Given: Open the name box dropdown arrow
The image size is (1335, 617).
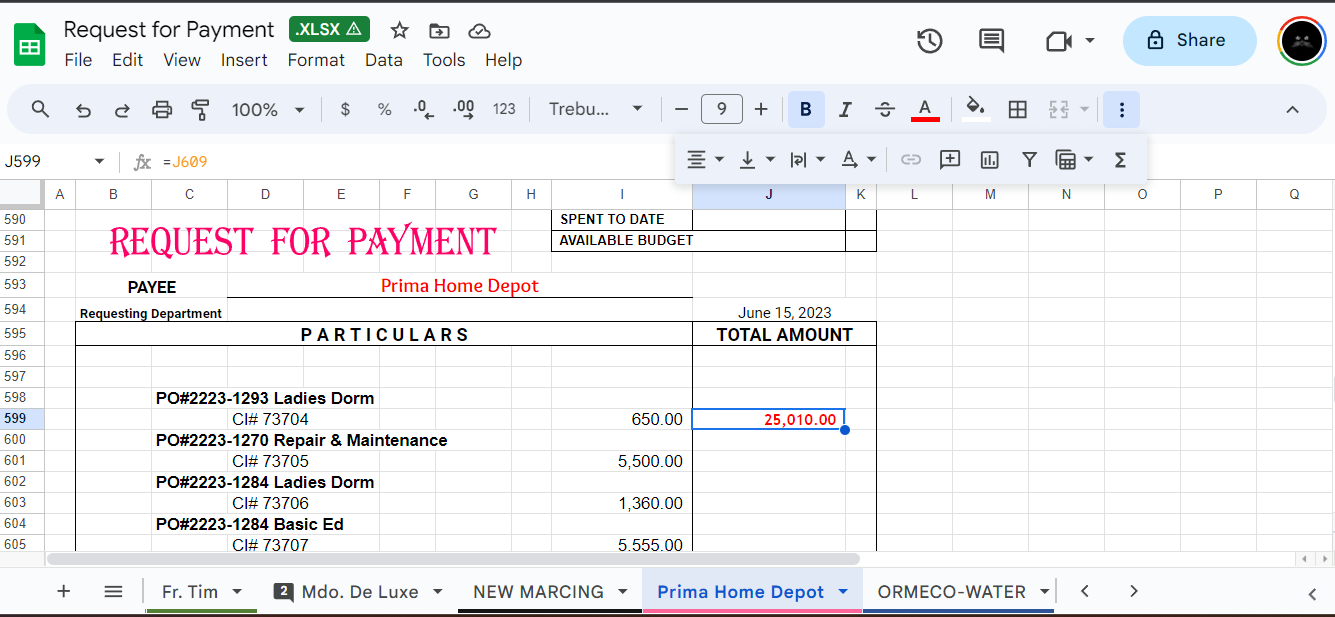Looking at the screenshot, I should coord(99,161).
